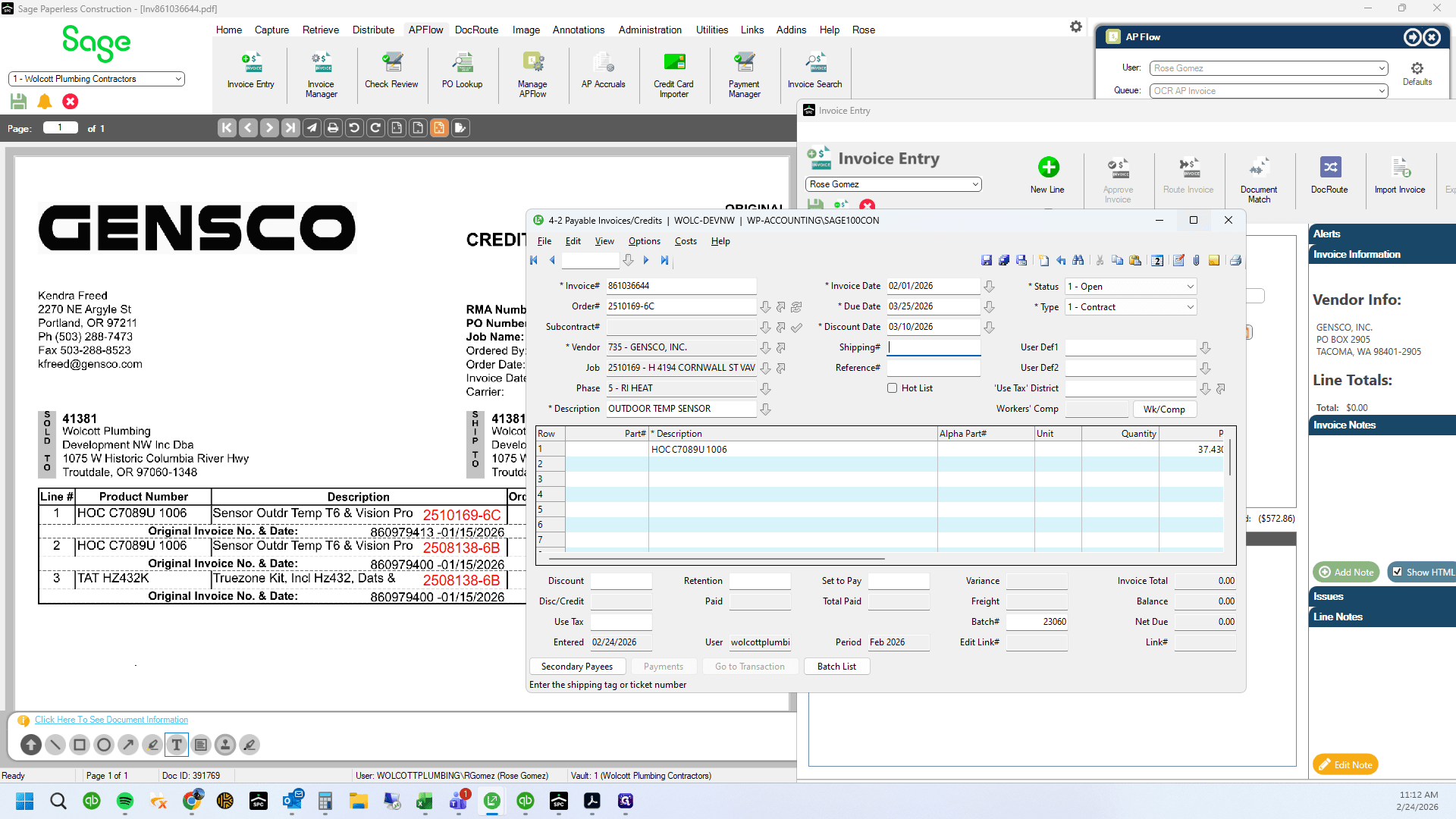This screenshot has height=819, width=1456.
Task: Click the Invoice# field containing 861036644
Action: [x=680, y=286]
